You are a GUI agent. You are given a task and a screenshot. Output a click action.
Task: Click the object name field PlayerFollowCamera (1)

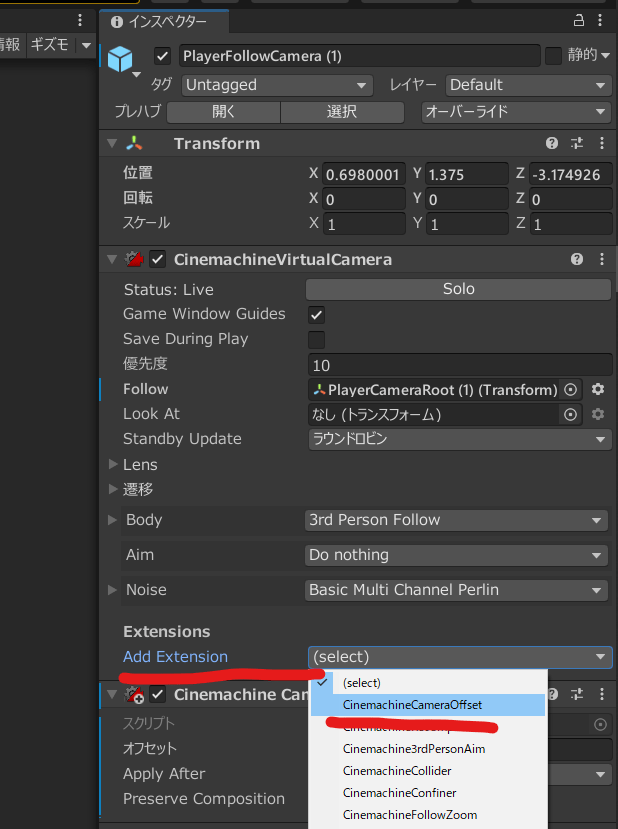(359, 56)
